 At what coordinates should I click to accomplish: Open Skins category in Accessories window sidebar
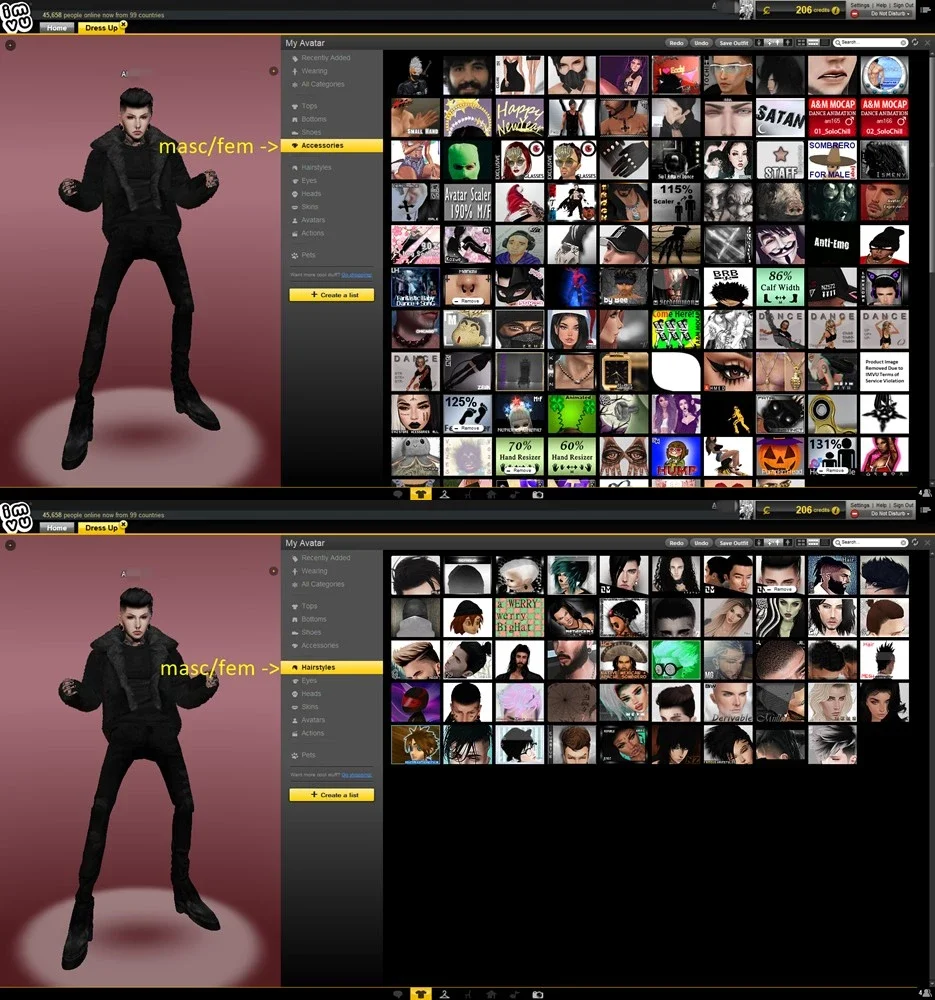pos(310,207)
